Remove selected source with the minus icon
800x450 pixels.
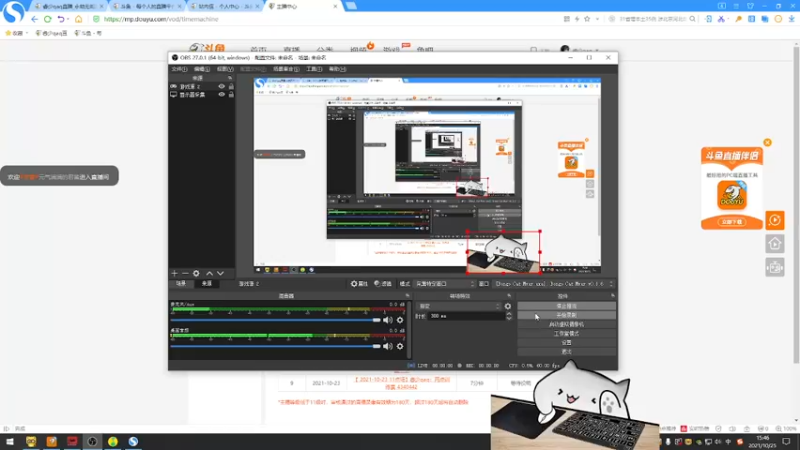(185, 273)
